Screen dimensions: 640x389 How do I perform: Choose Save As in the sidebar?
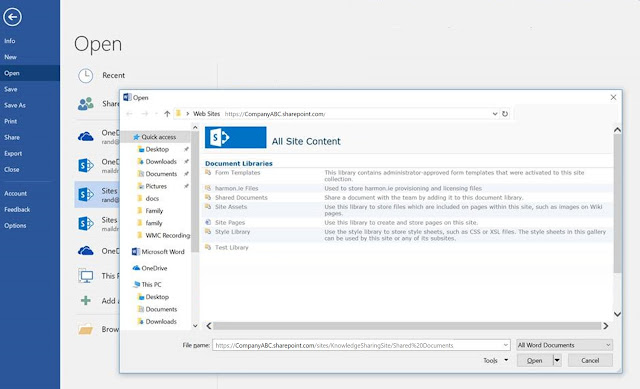point(15,105)
